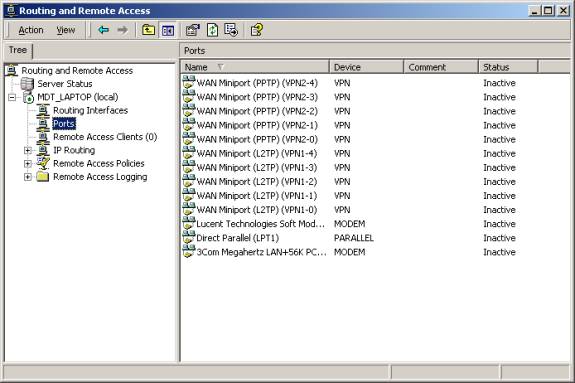The height and width of the screenshot is (383, 575).
Task: Click port icon for WAN Miniport (PPTP) (VPN2-1)
Action: pyautogui.click(x=188, y=125)
